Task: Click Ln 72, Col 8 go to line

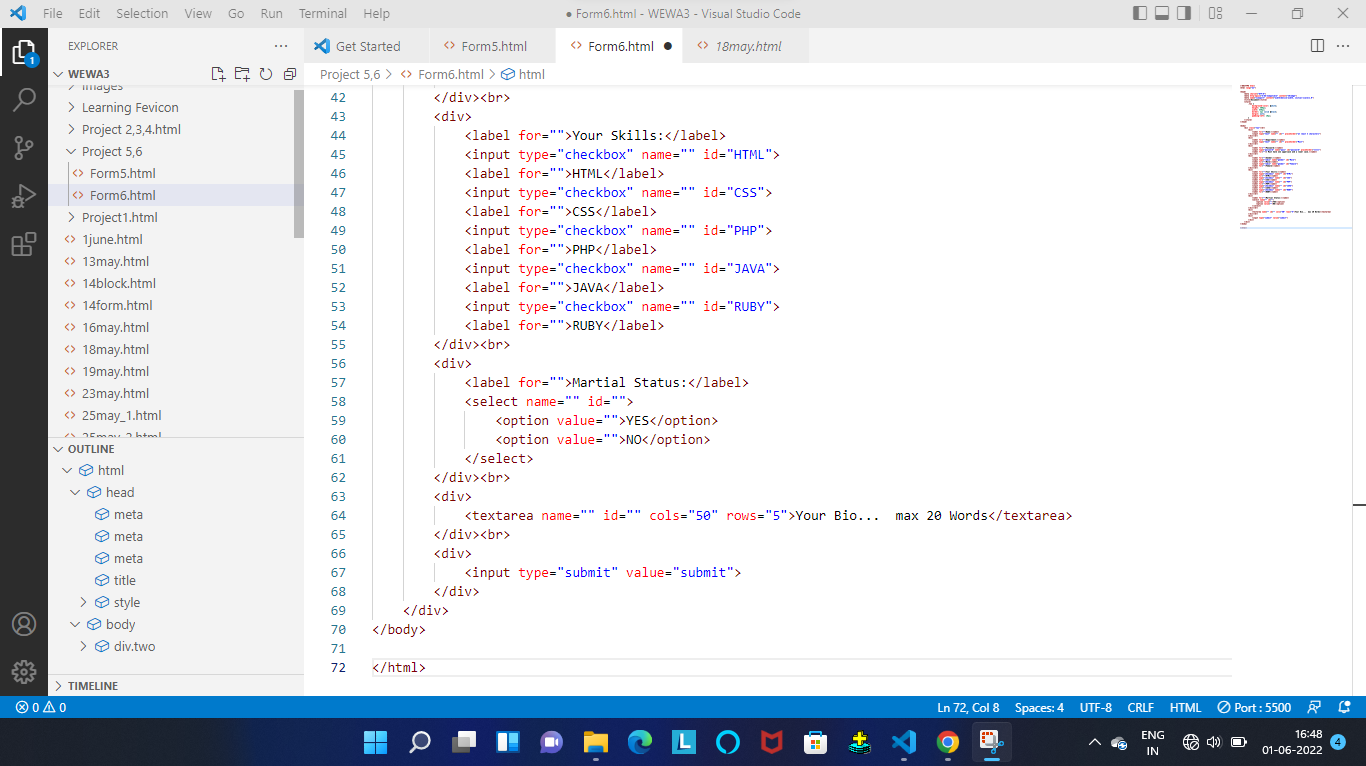Action: point(968,707)
